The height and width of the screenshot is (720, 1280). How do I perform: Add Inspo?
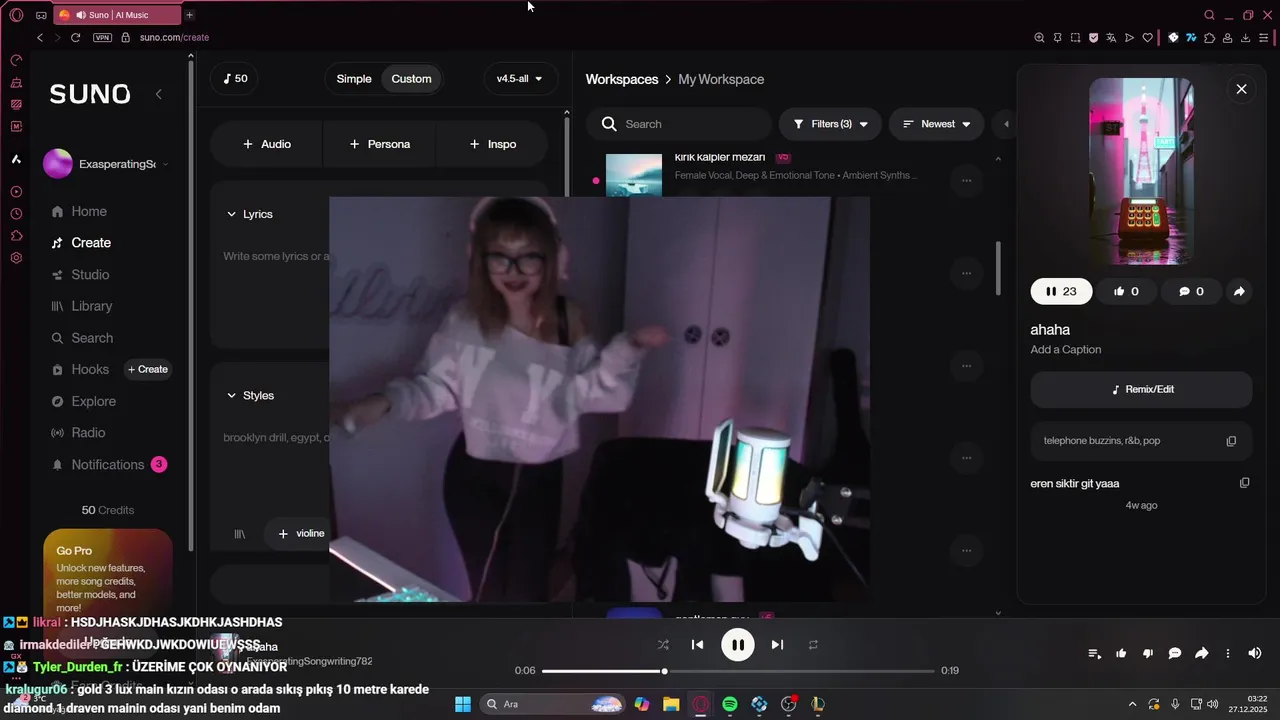tap(492, 144)
